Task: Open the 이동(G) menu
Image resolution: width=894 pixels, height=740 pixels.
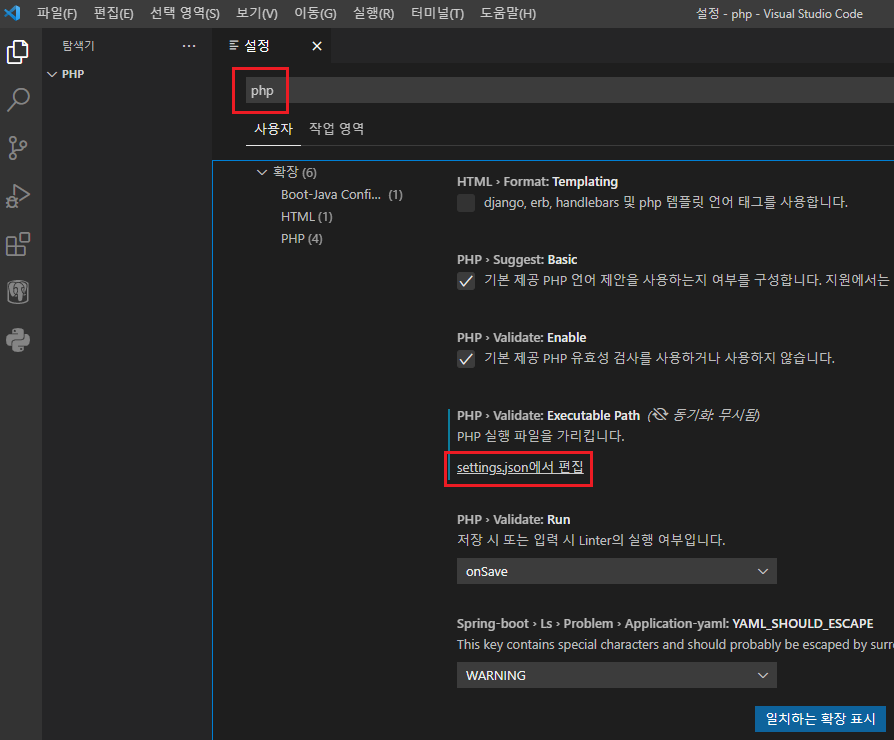Action: click(x=315, y=13)
